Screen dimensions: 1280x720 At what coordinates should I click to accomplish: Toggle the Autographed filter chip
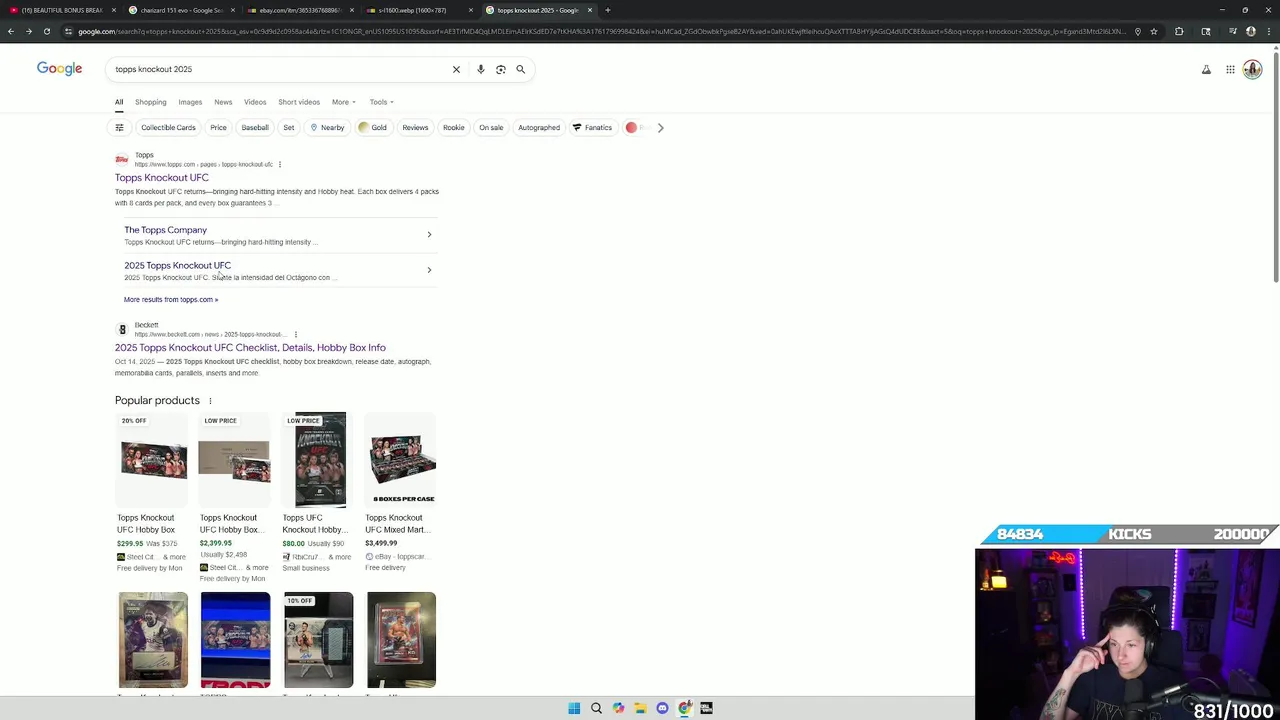click(539, 127)
